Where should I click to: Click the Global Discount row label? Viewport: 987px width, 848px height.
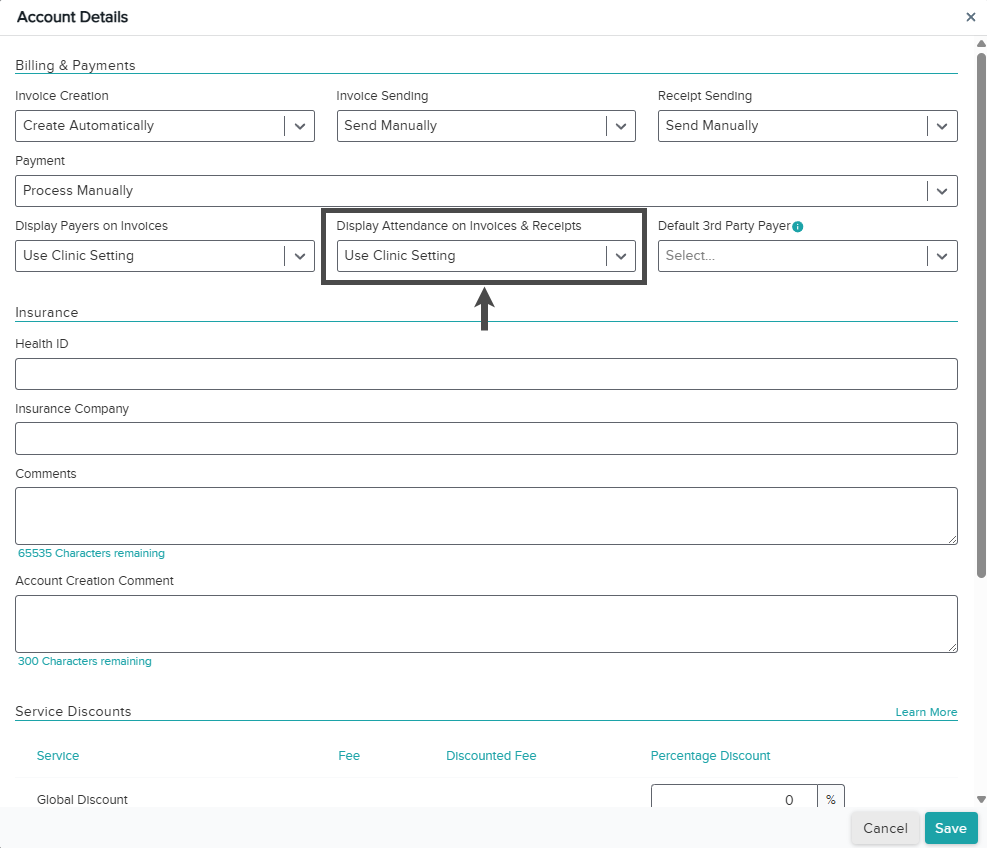click(x=82, y=800)
